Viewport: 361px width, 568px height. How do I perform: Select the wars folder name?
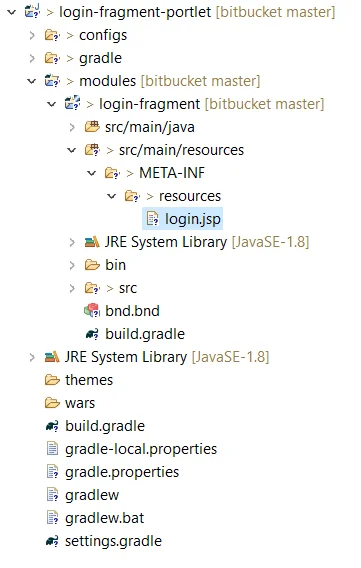point(80,403)
